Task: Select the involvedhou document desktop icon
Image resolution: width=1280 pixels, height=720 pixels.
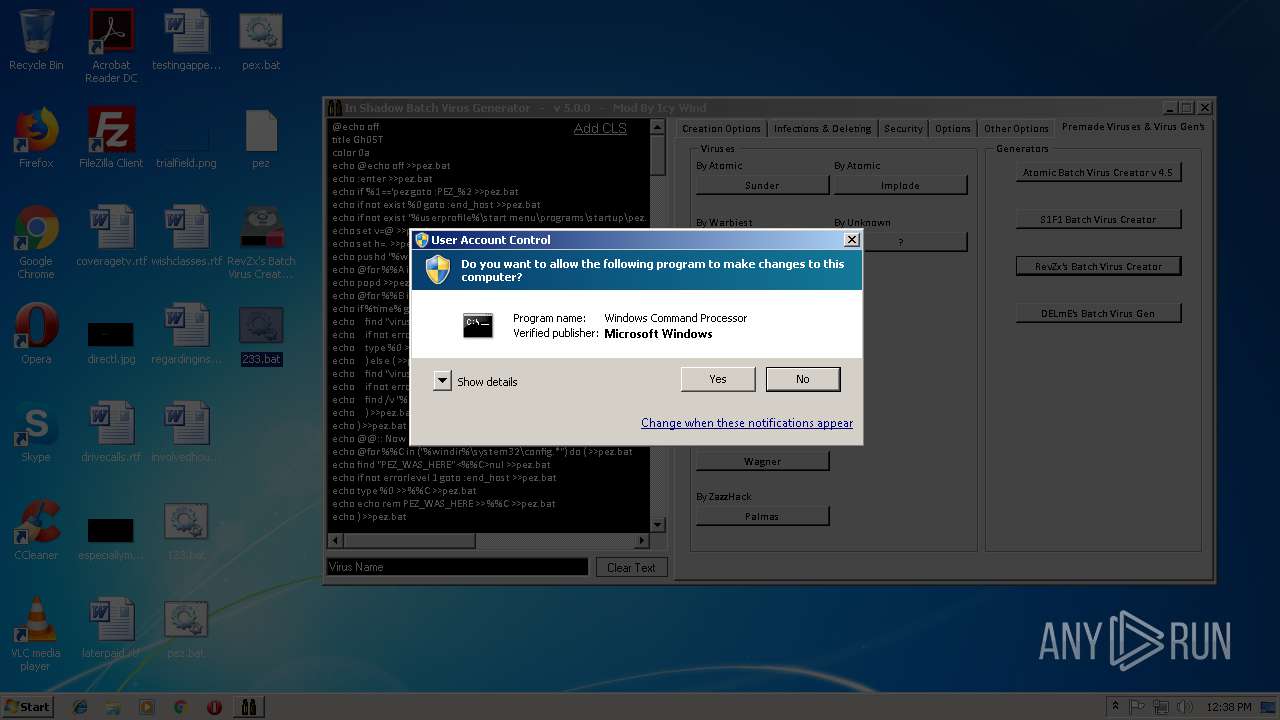Action: pyautogui.click(x=186, y=432)
